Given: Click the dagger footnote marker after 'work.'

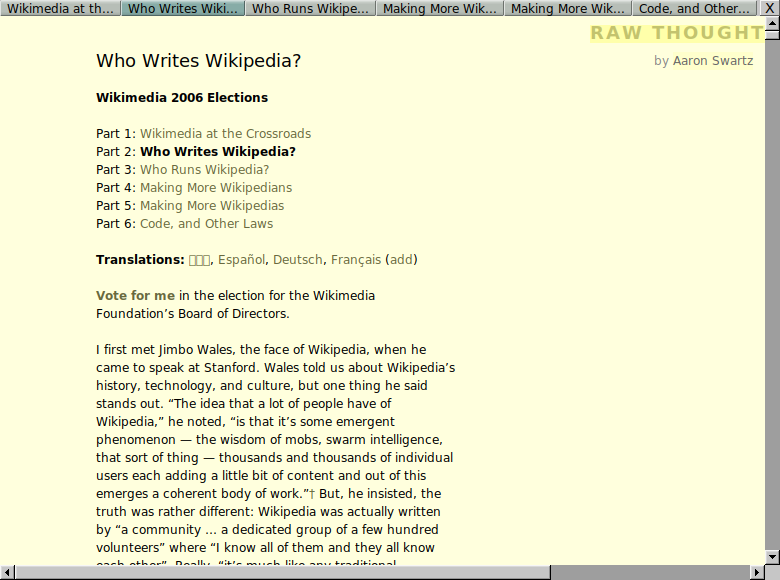Looking at the screenshot, I should tap(312, 494).
